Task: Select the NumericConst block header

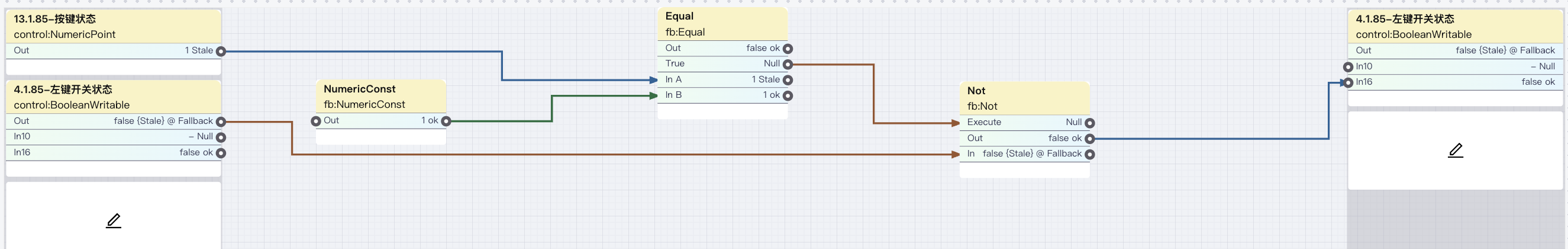Action: coord(359,89)
